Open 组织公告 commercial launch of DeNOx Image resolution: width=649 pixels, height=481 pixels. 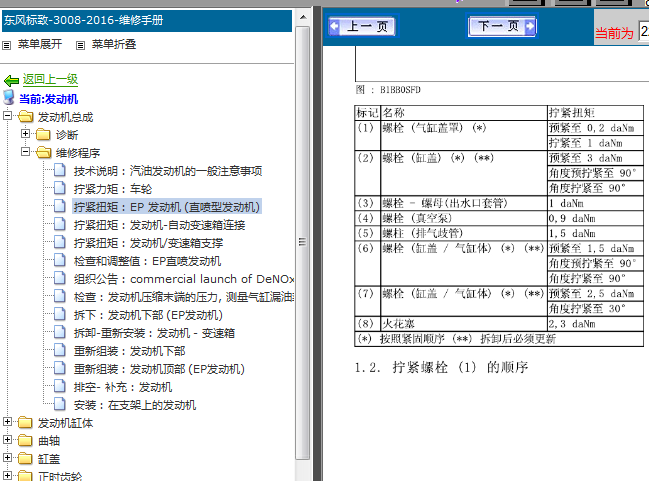pyautogui.click(x=184, y=279)
